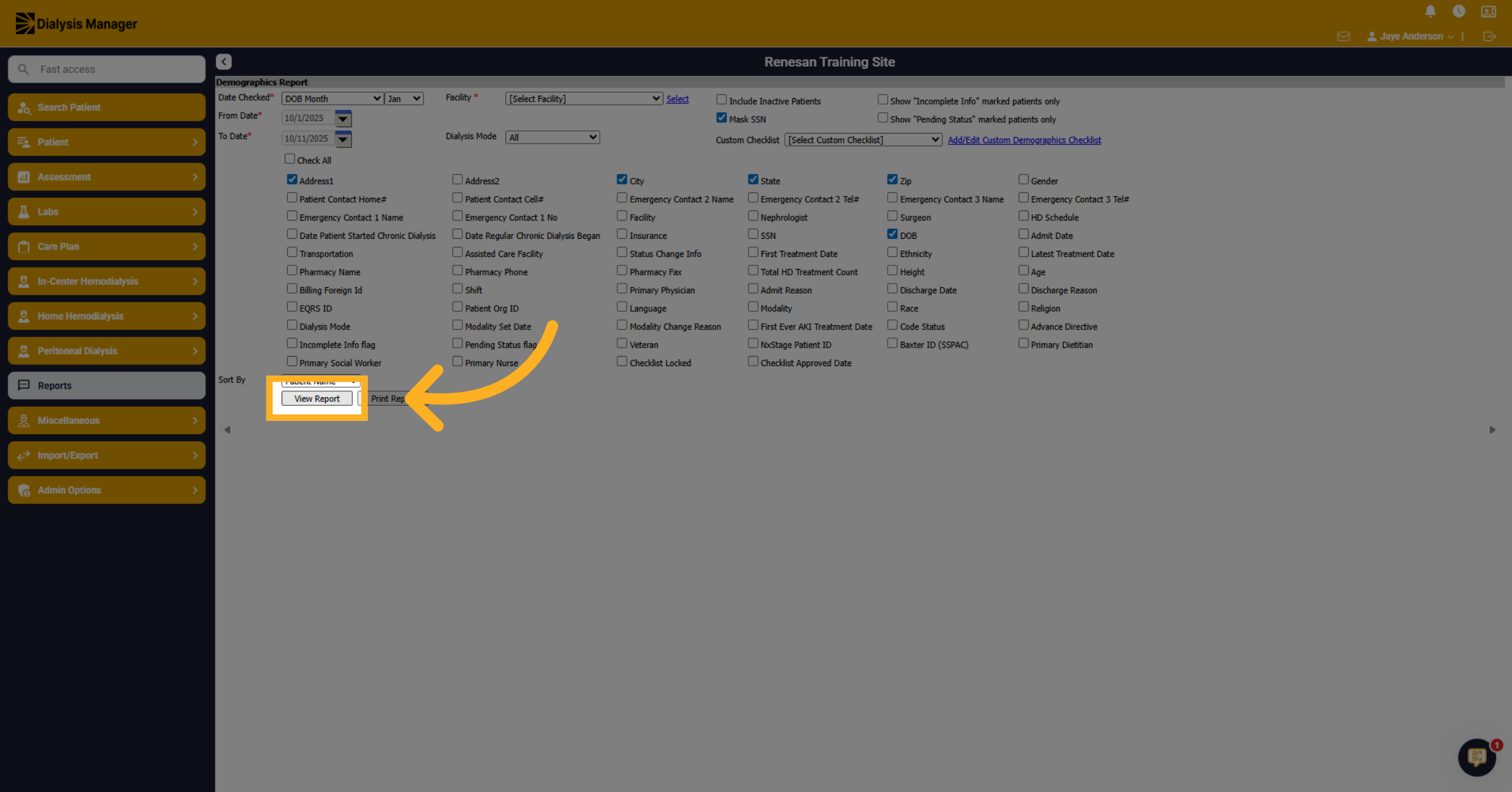Uncheck the Address1 checkbox
The width and height of the screenshot is (1512, 792).
click(x=292, y=180)
